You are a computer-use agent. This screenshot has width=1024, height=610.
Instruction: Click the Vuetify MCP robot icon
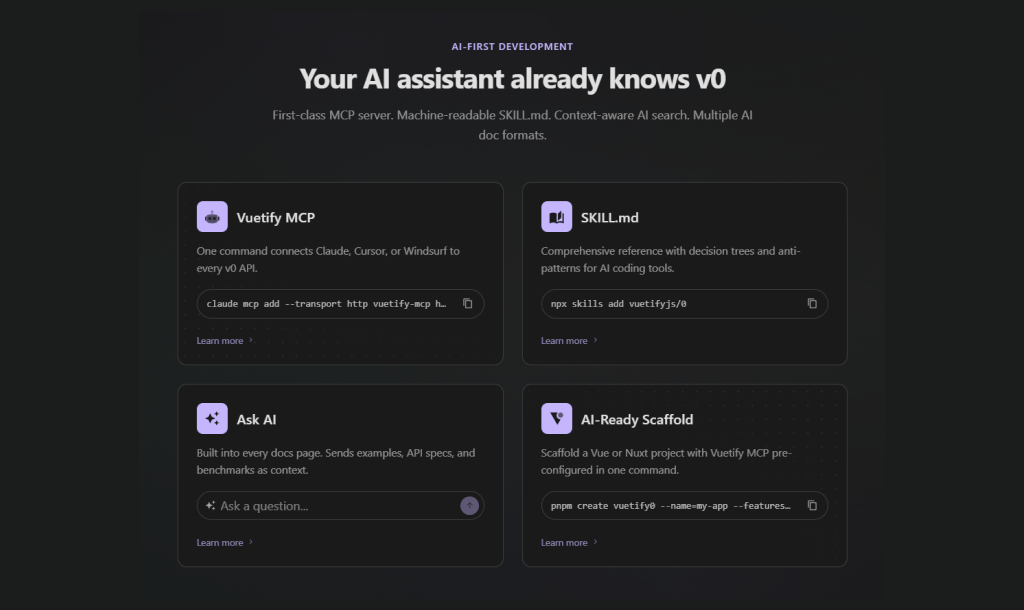(212, 217)
